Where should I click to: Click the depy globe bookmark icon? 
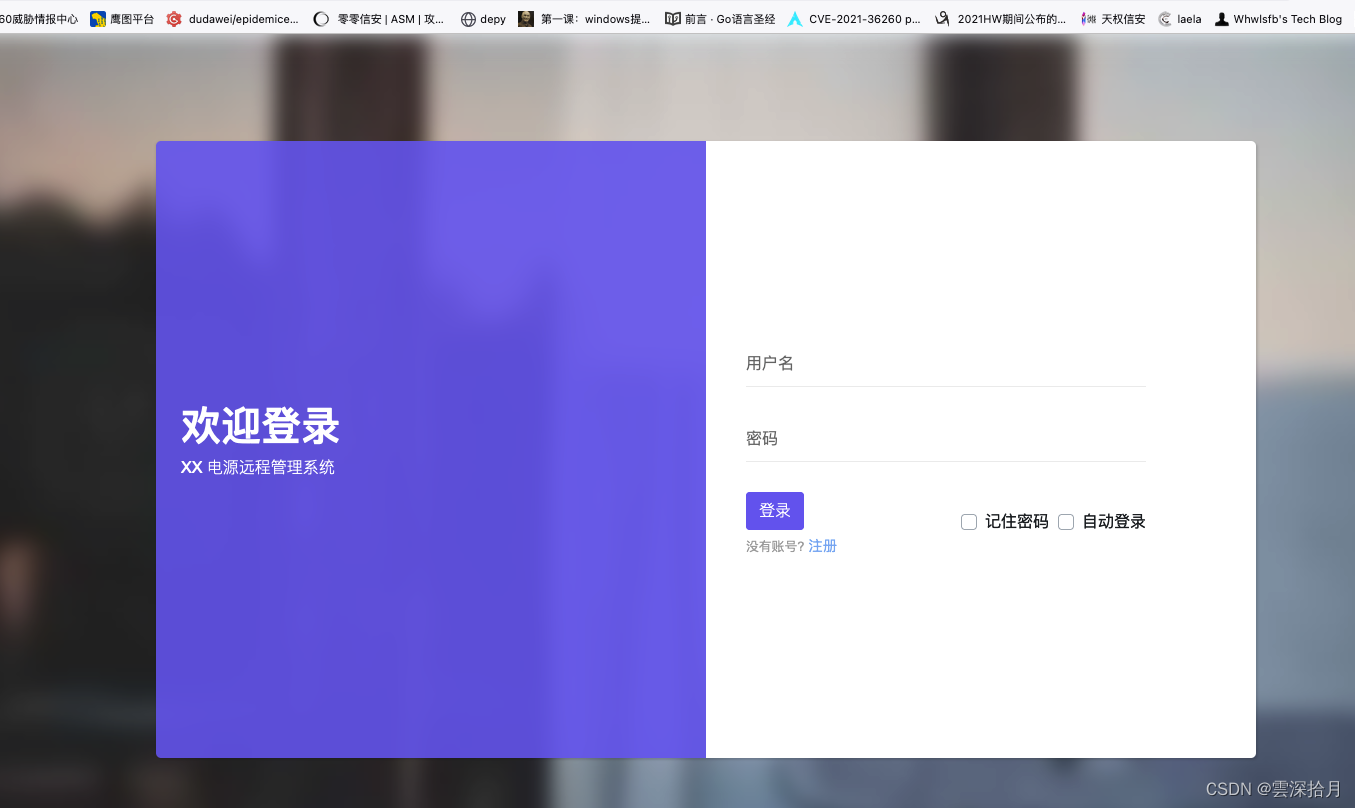467,18
